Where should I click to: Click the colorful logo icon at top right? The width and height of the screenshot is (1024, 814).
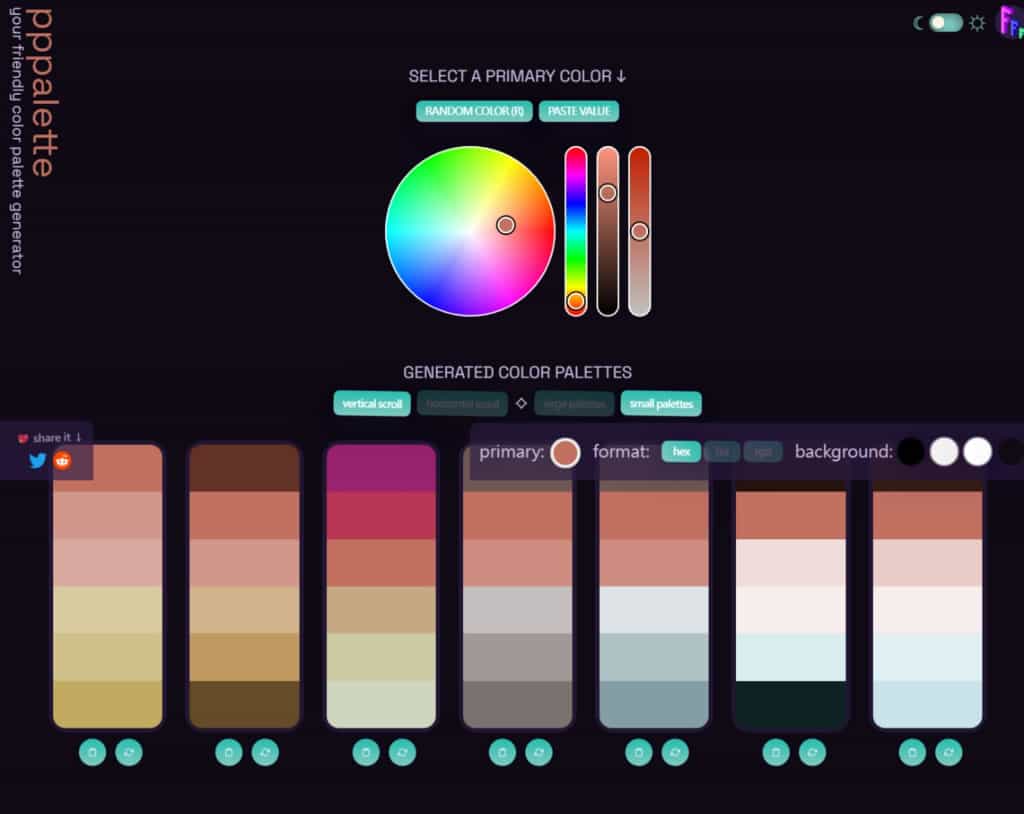coord(1009,22)
